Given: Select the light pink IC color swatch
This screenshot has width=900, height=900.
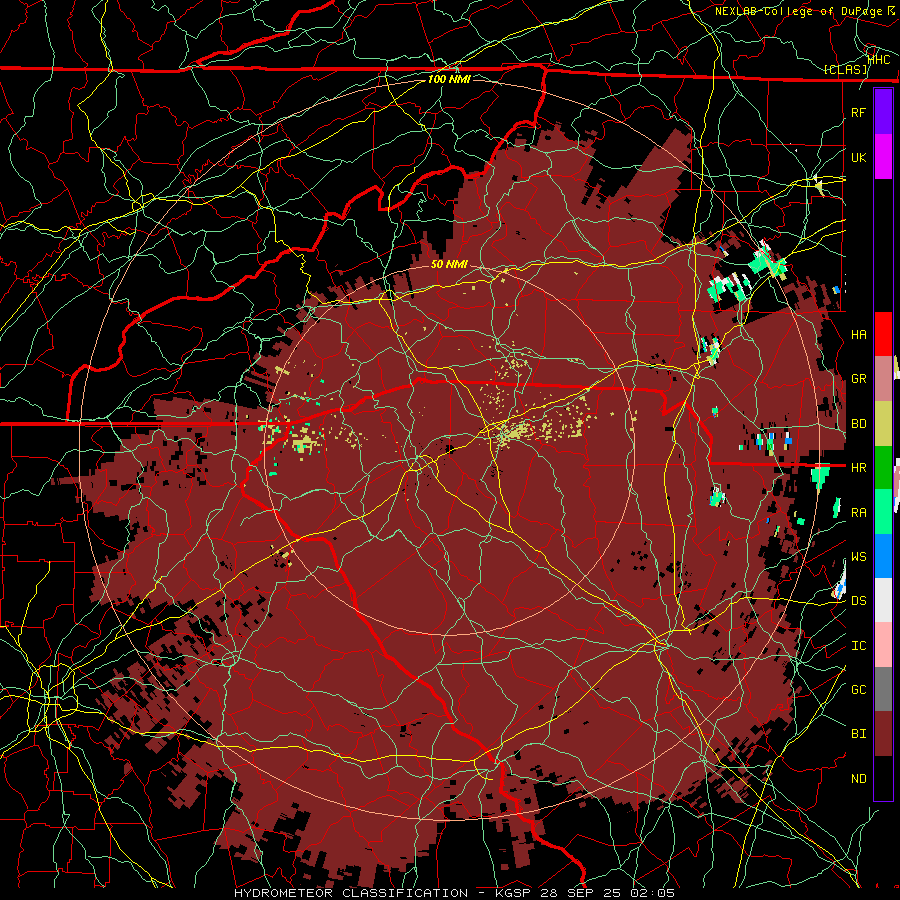Looking at the screenshot, I should (883, 645).
